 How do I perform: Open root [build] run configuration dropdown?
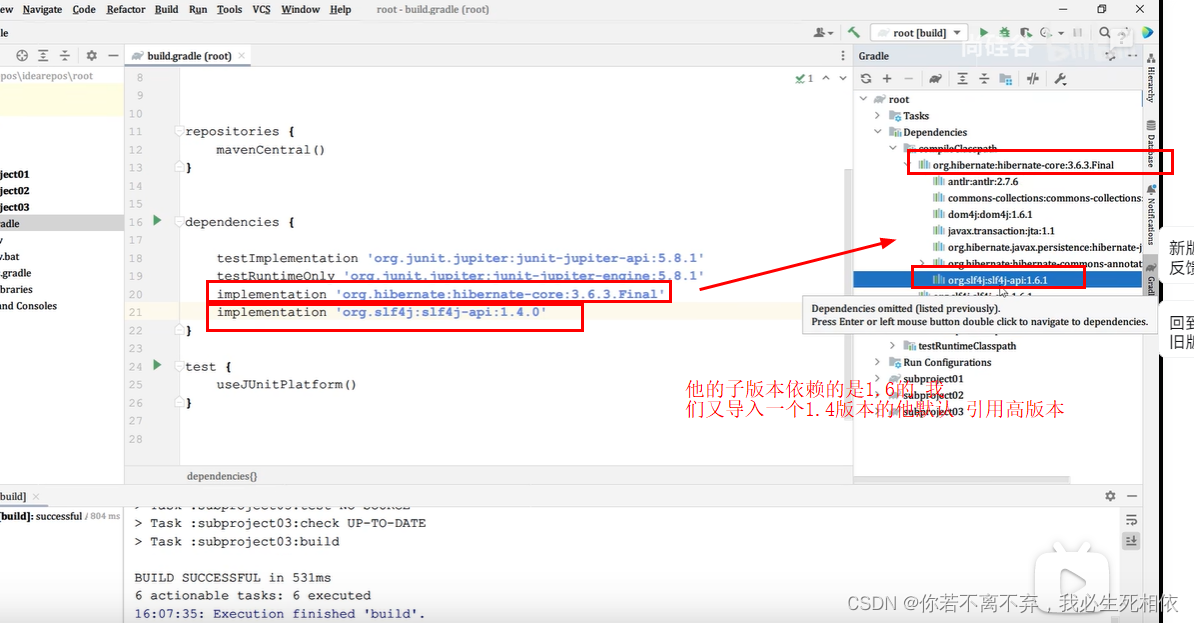pyautogui.click(x=919, y=33)
